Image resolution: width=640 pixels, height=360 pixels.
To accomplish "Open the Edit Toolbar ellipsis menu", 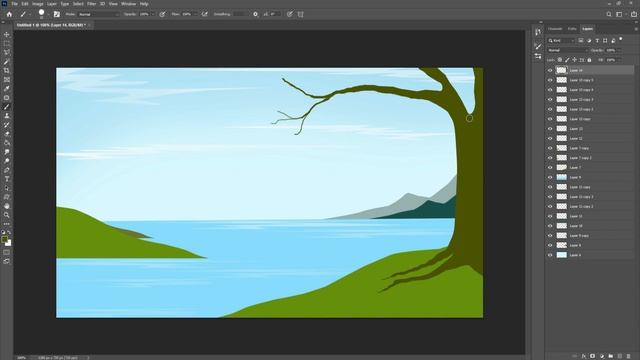I will (x=7, y=224).
